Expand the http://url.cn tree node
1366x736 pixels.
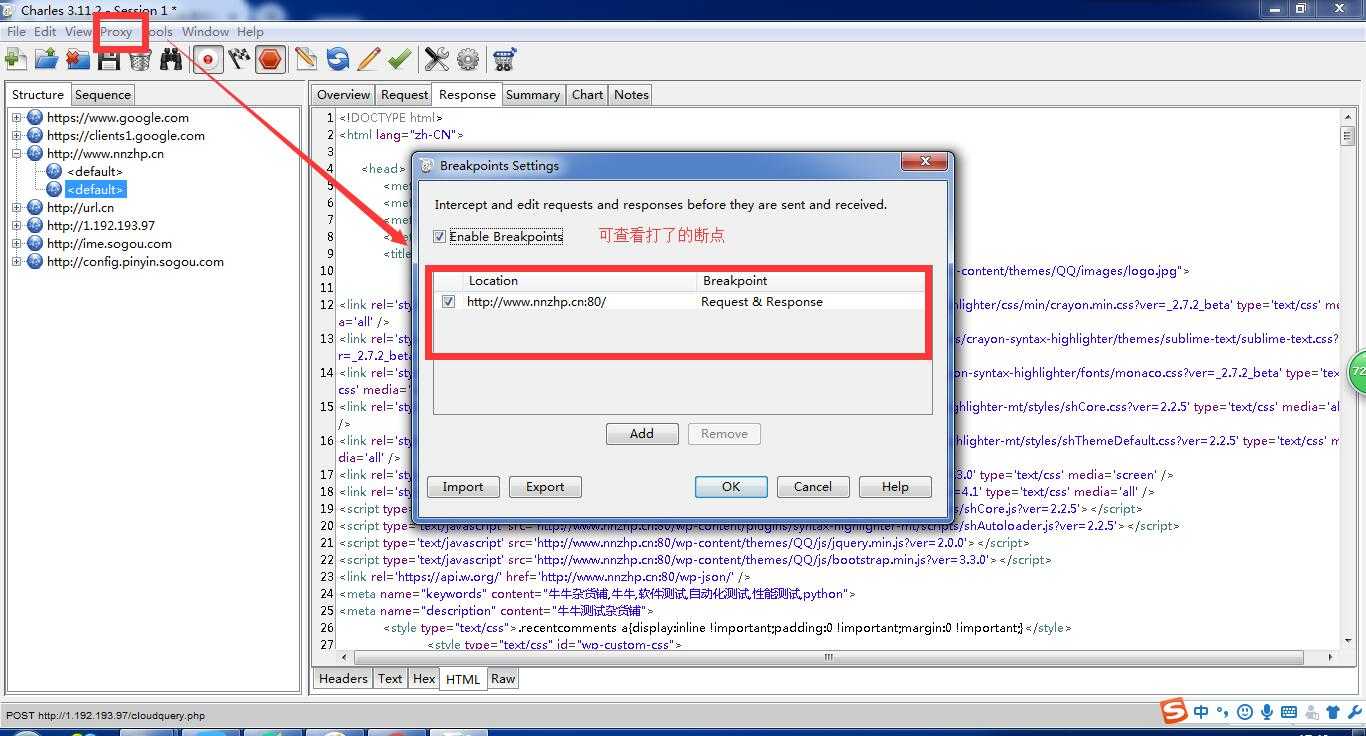click(17, 208)
